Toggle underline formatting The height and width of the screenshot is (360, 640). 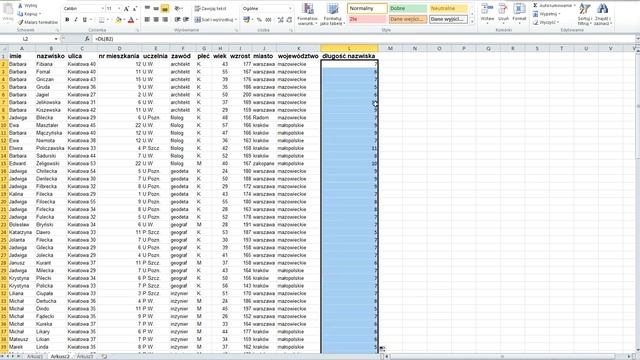pos(84,20)
